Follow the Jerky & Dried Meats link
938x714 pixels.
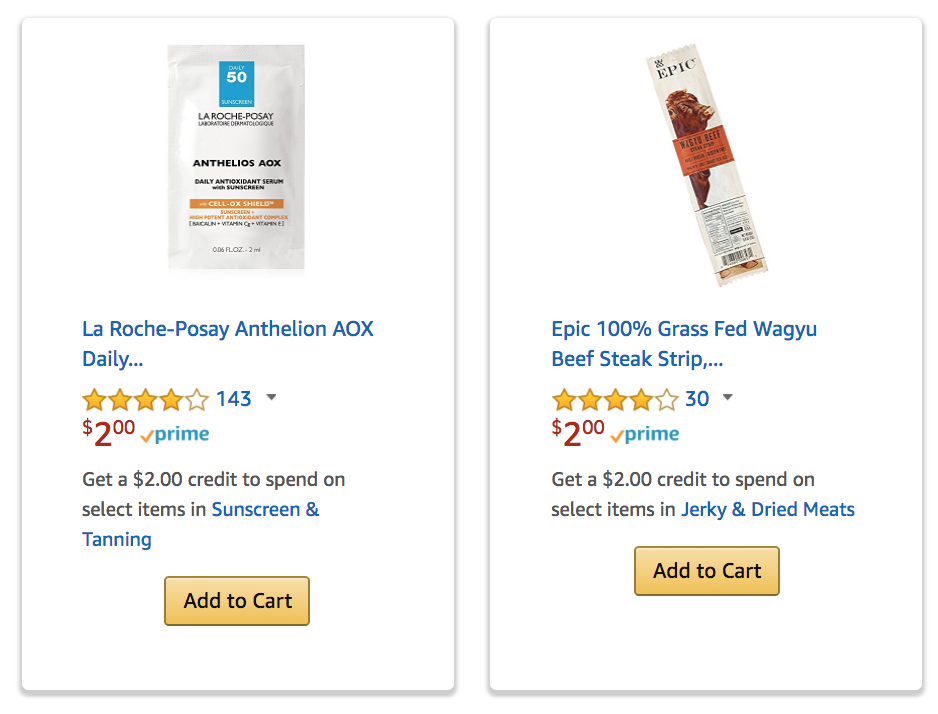point(768,509)
